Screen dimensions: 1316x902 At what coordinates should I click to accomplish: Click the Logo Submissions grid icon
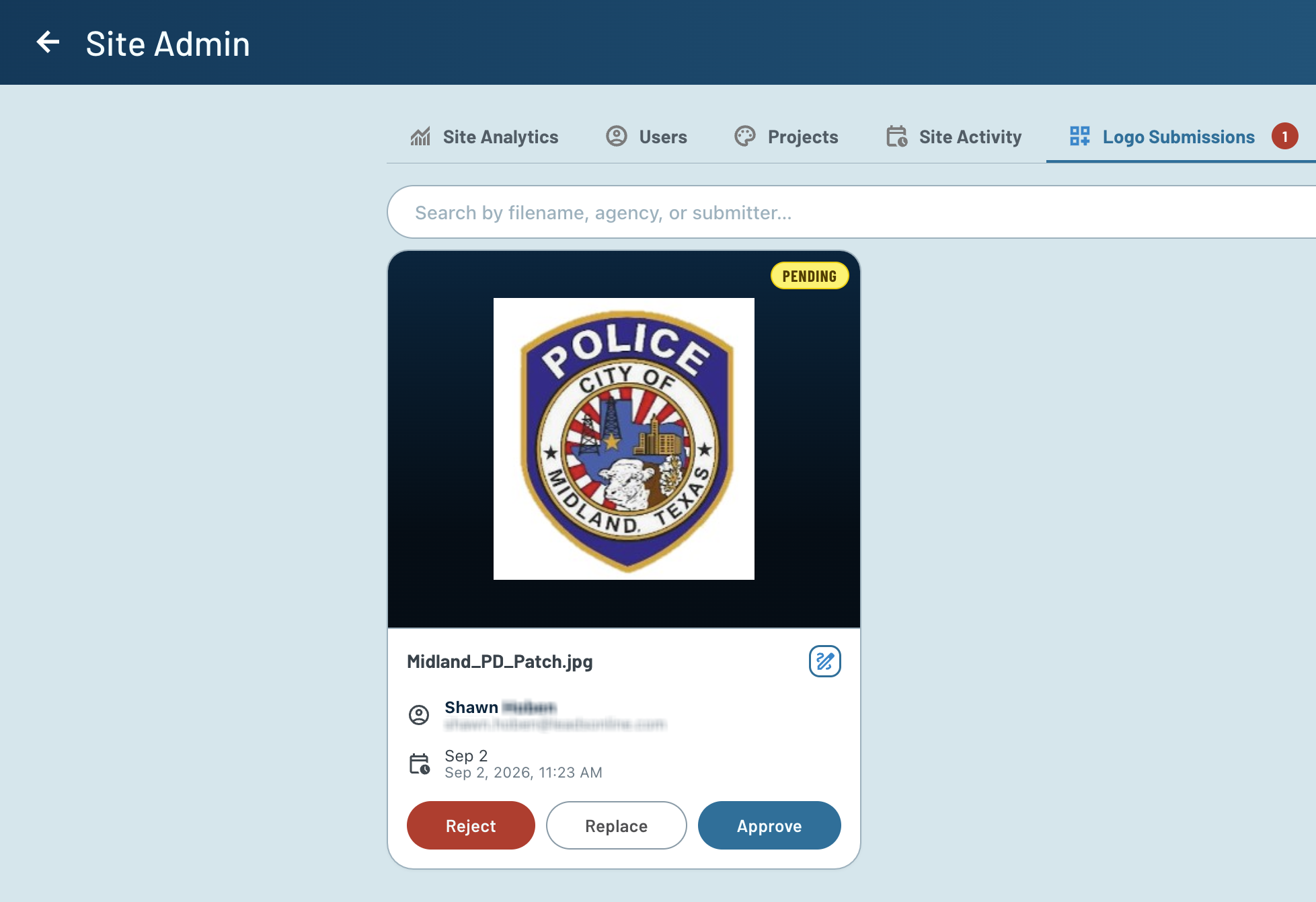pos(1080,137)
